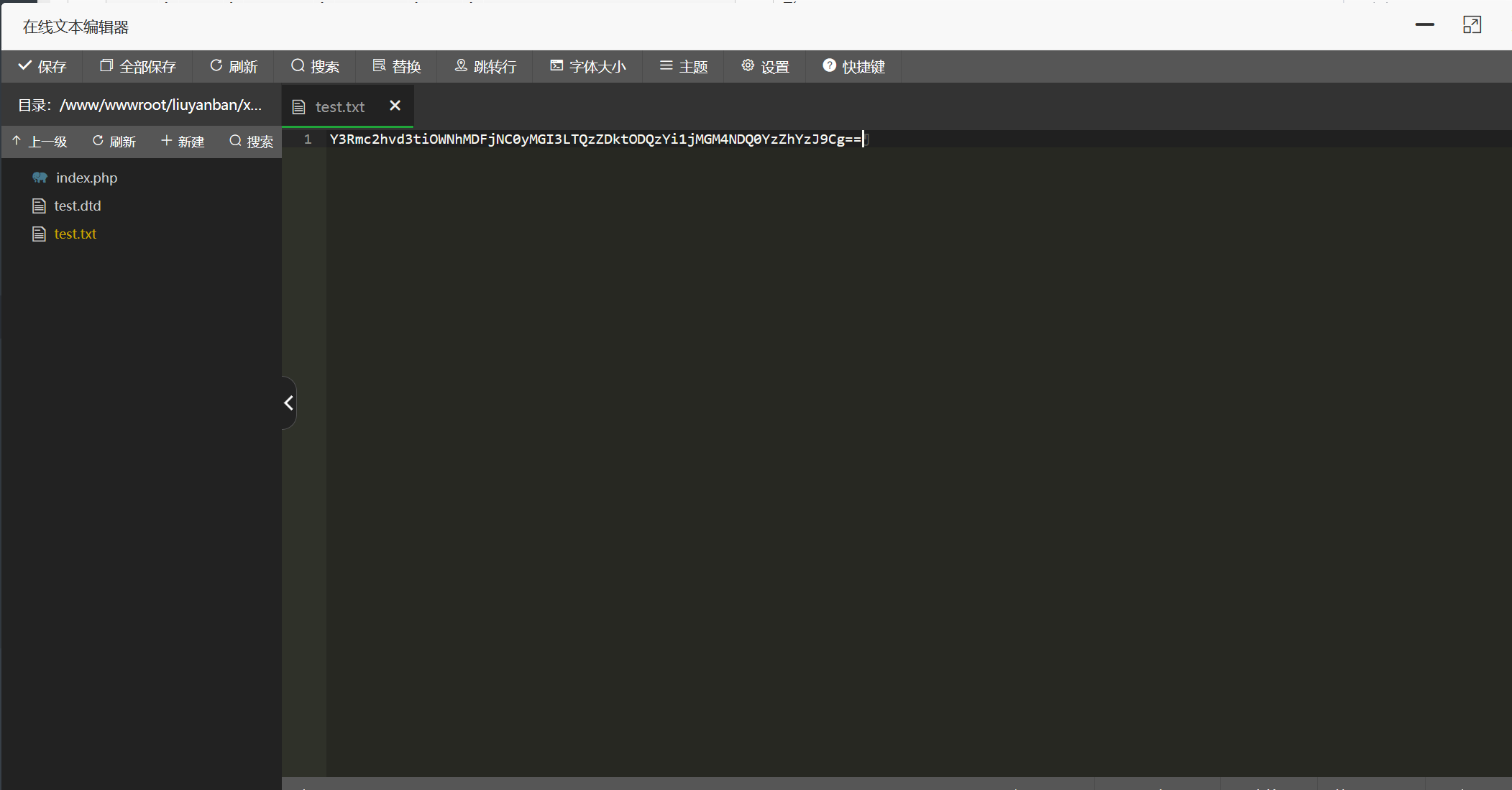Open the Replace (替换) tool

397,66
